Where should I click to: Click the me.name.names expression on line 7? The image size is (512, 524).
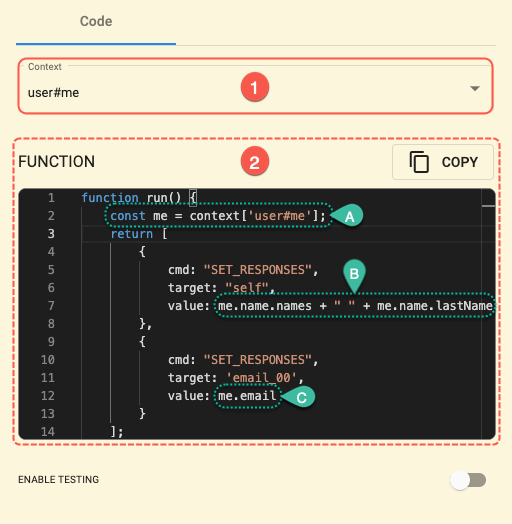point(265,306)
